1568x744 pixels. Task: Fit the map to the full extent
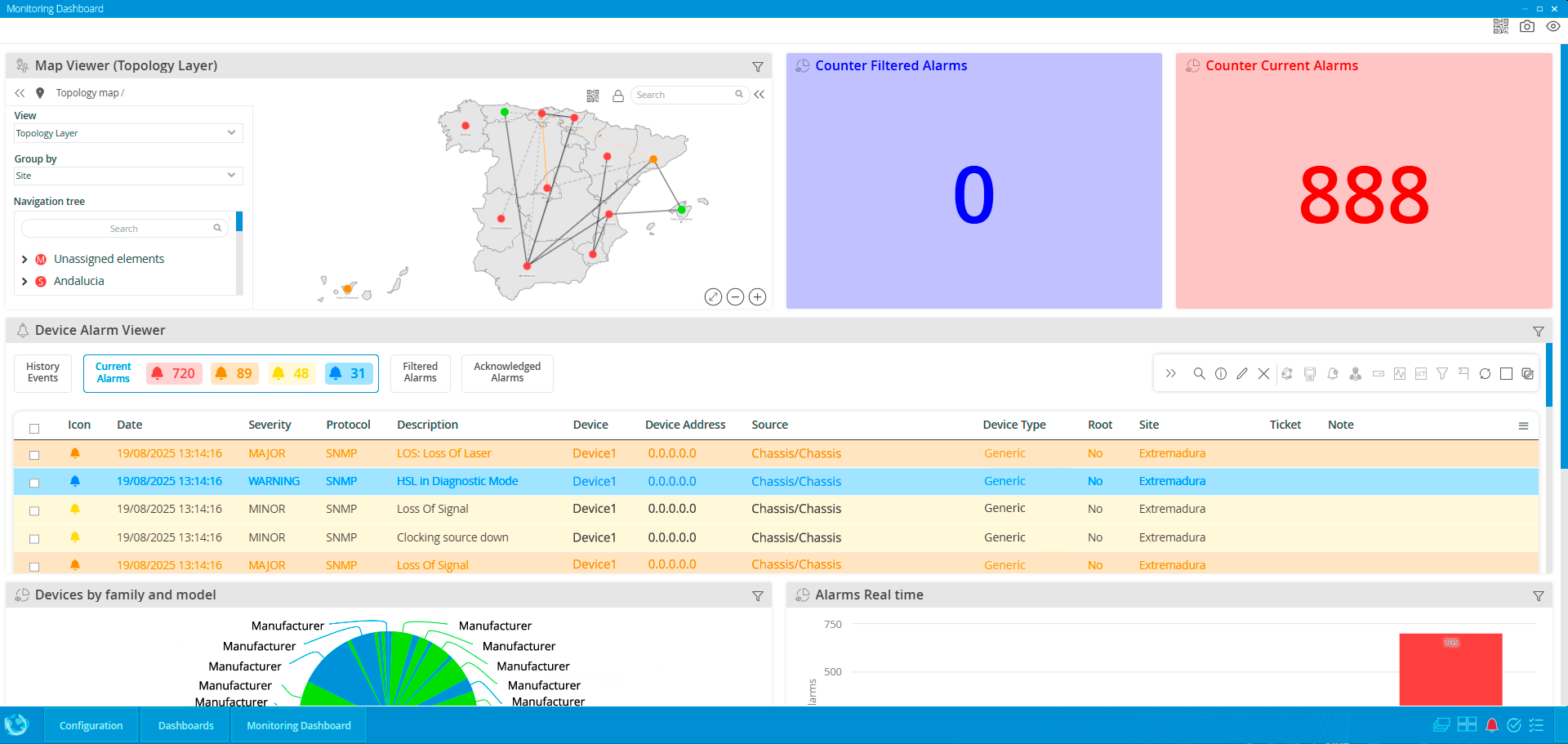pos(713,296)
